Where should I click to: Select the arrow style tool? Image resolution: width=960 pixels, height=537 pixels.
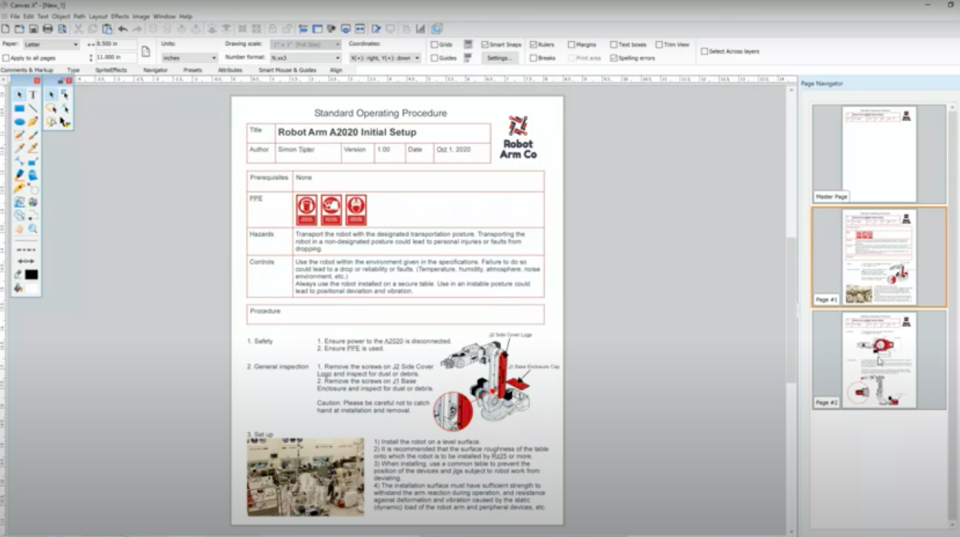(26, 261)
